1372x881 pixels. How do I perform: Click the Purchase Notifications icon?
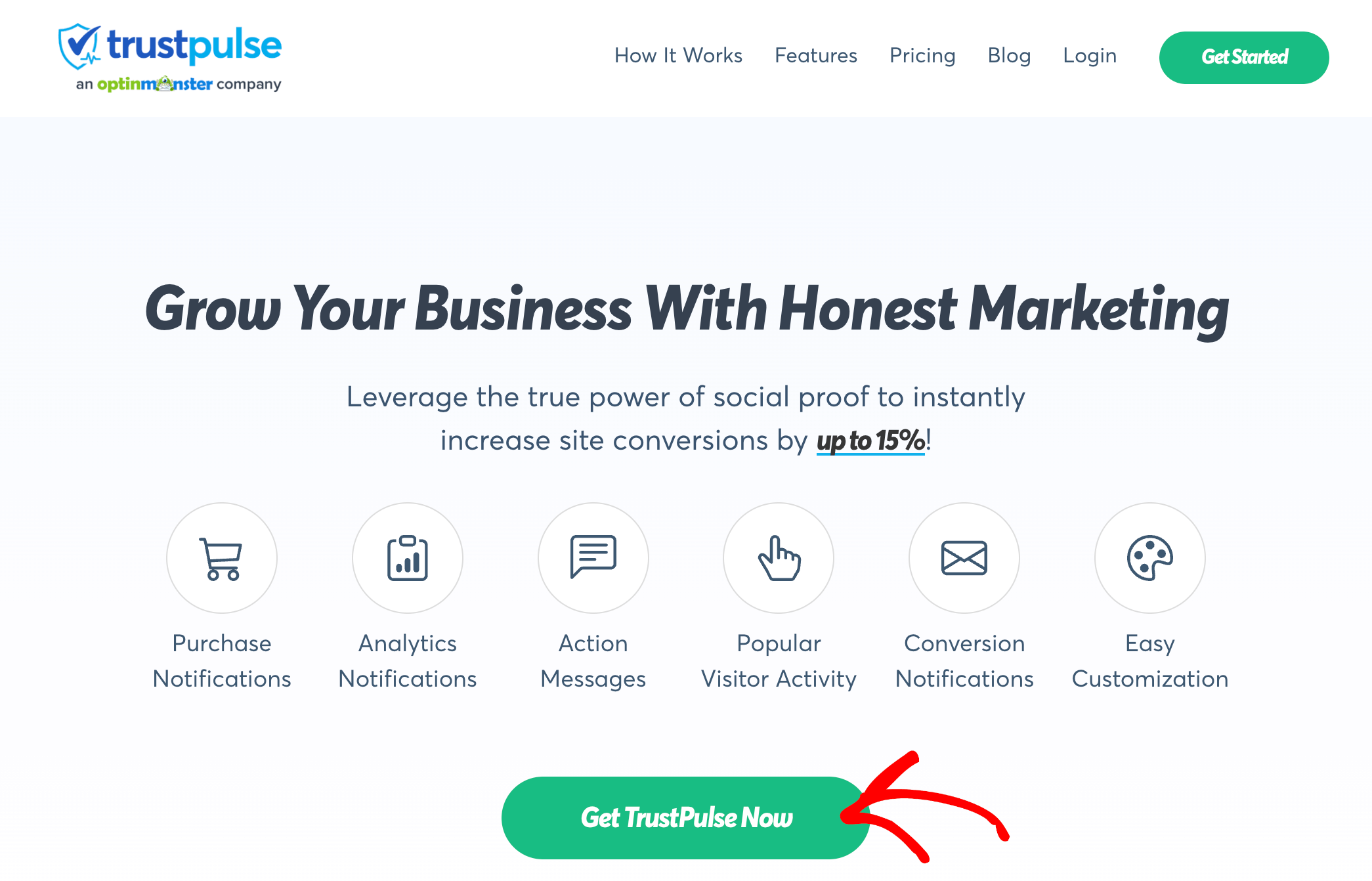(221, 557)
